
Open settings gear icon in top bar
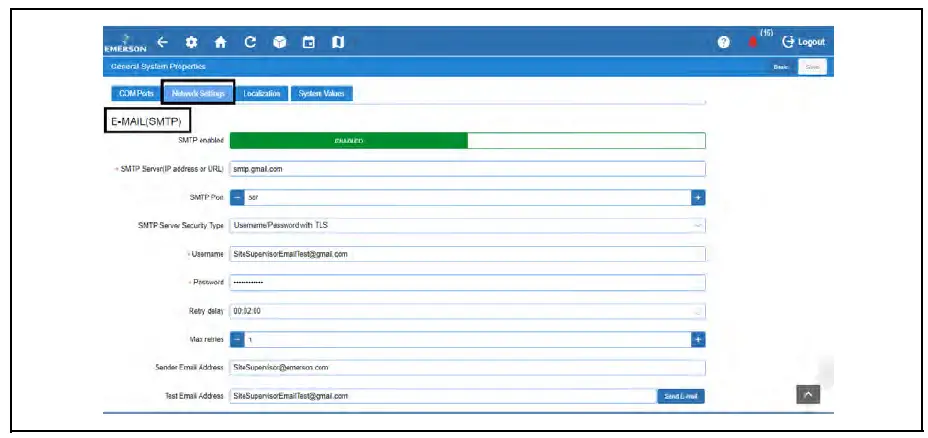pos(191,42)
